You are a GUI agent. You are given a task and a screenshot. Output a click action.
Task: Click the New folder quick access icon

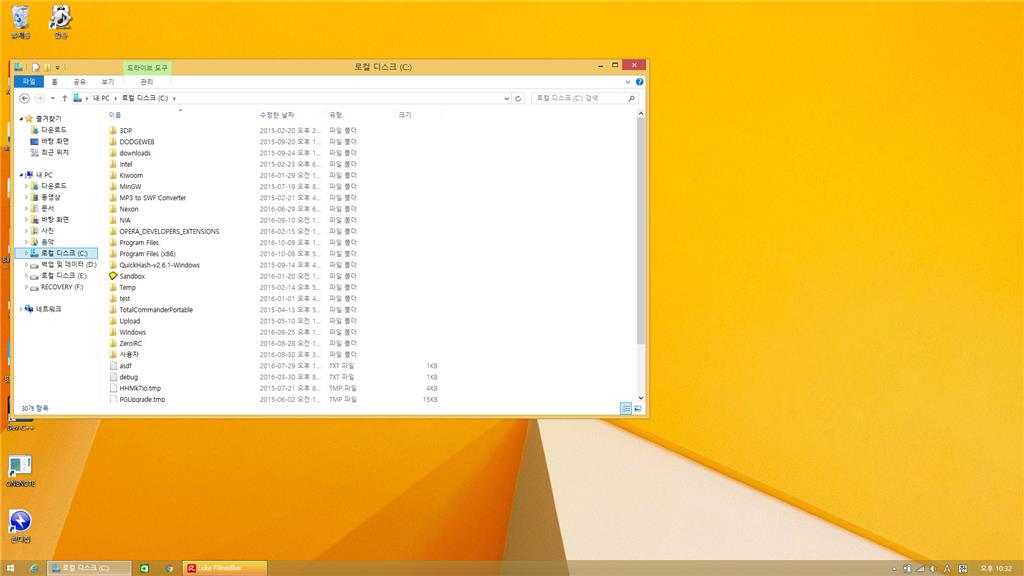(x=47, y=67)
